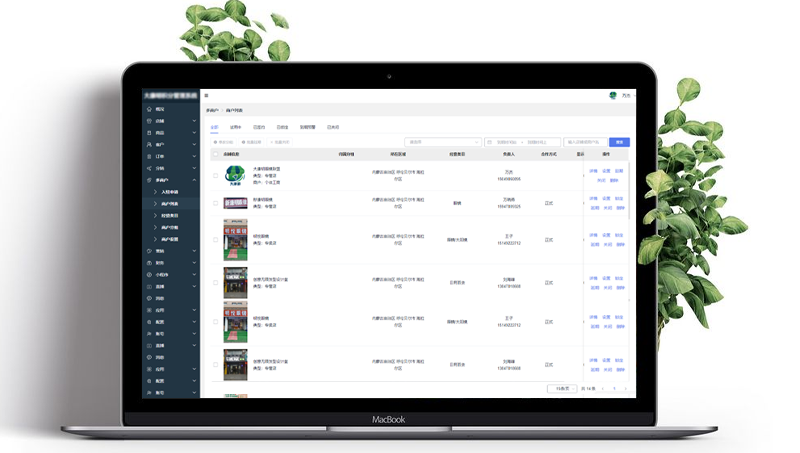Expand the 店铺 sidebar menu chevron

click(x=194, y=121)
